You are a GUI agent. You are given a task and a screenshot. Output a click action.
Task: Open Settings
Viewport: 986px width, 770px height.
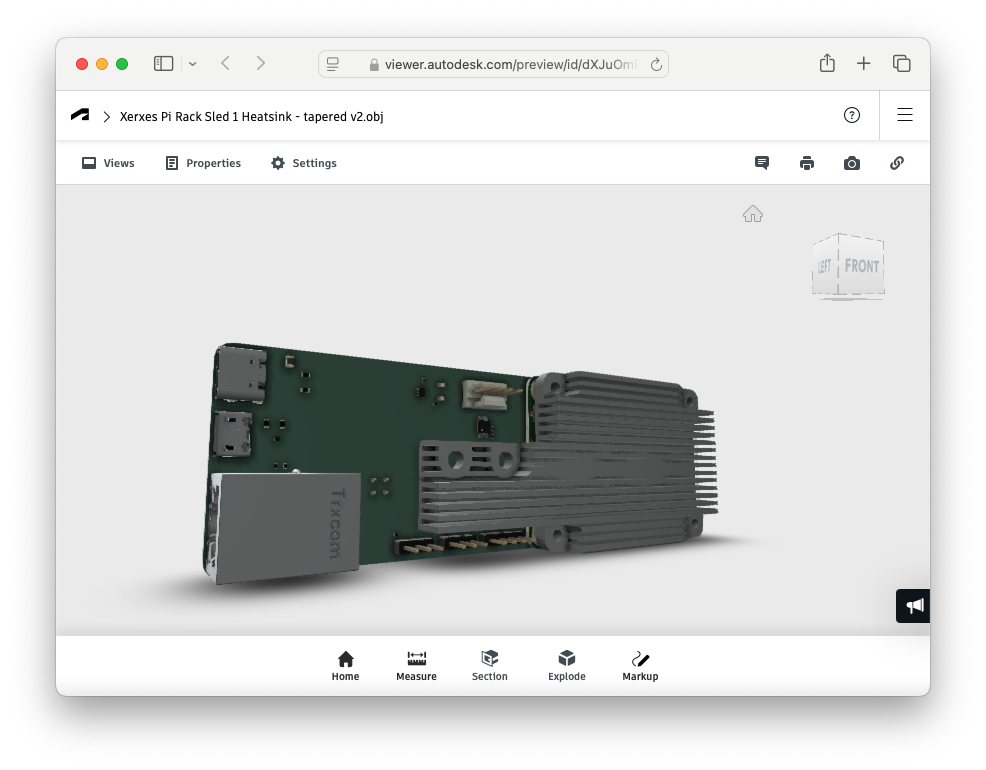[304, 163]
